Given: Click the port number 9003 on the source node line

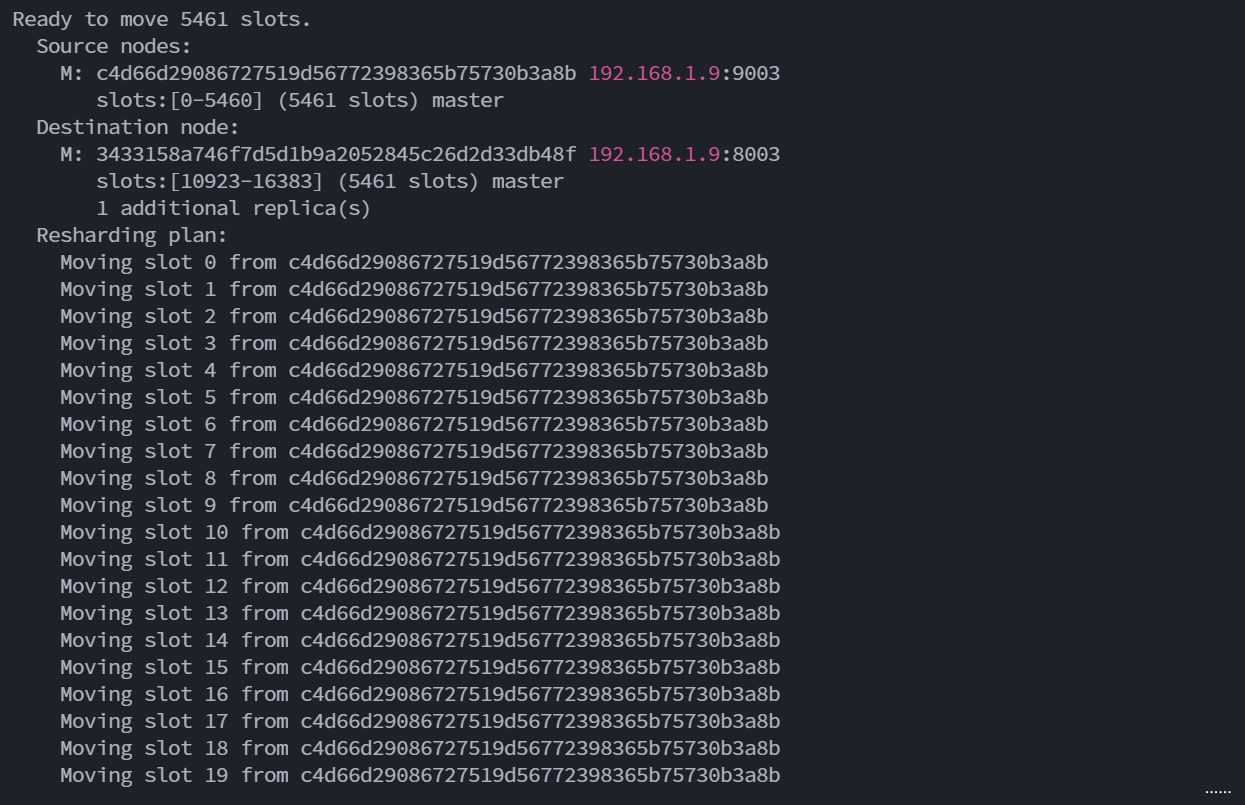Looking at the screenshot, I should click(756, 73).
